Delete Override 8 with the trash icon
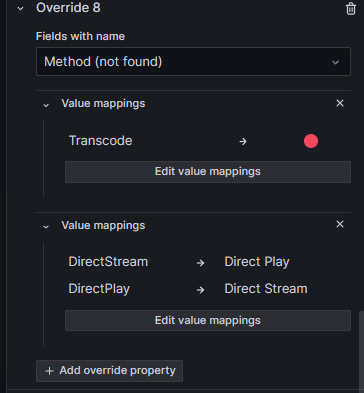 click(x=351, y=9)
